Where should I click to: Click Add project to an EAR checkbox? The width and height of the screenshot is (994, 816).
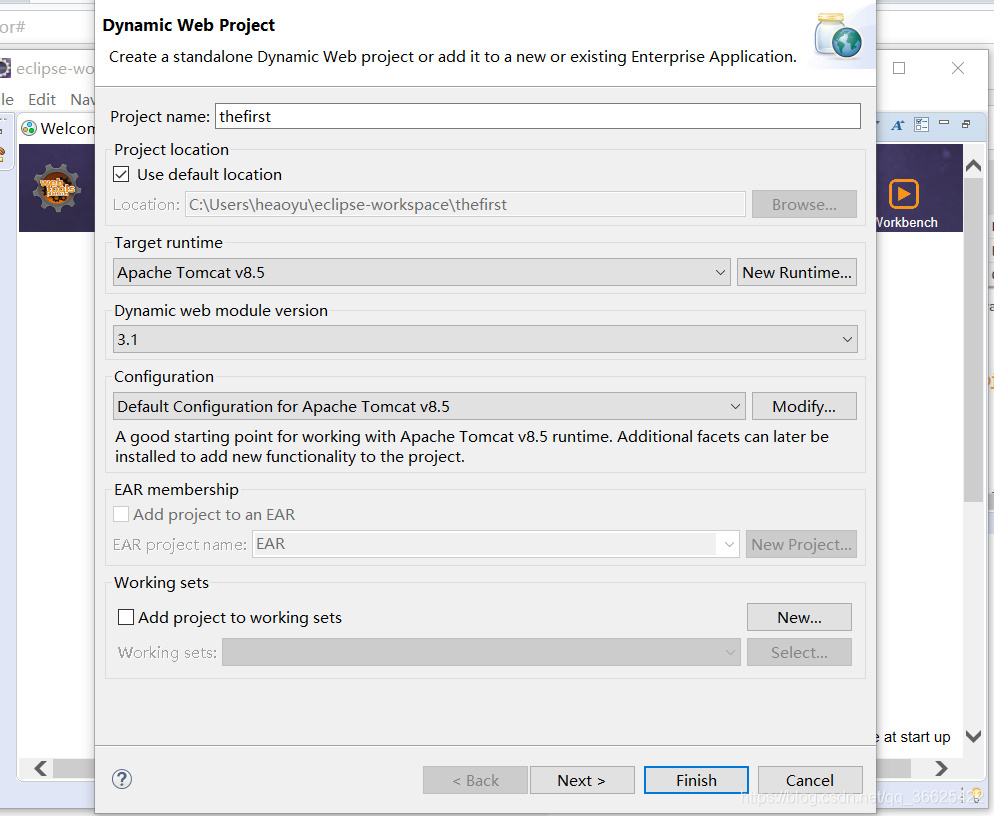121,514
